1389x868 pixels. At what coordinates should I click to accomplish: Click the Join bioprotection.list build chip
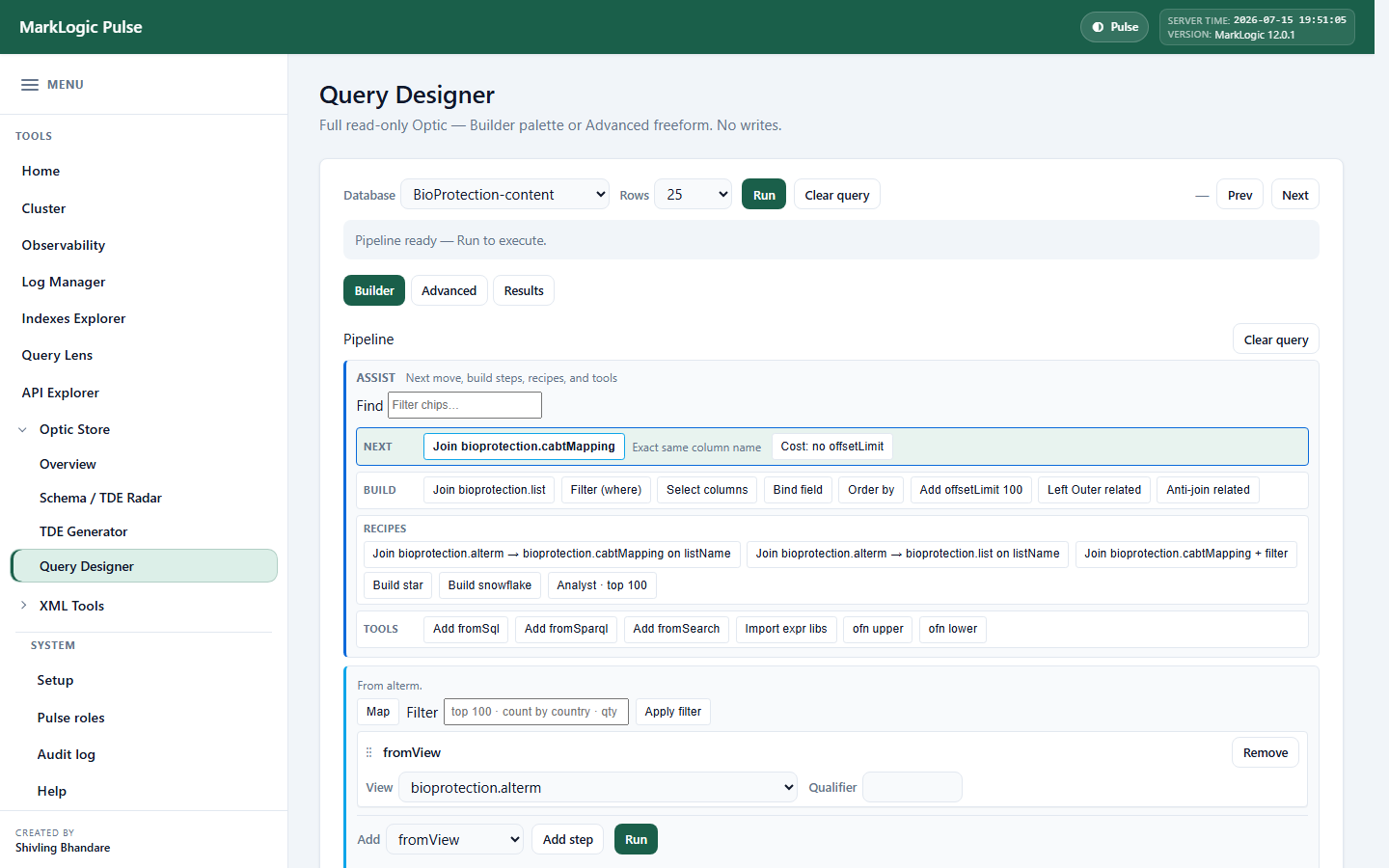[489, 490]
